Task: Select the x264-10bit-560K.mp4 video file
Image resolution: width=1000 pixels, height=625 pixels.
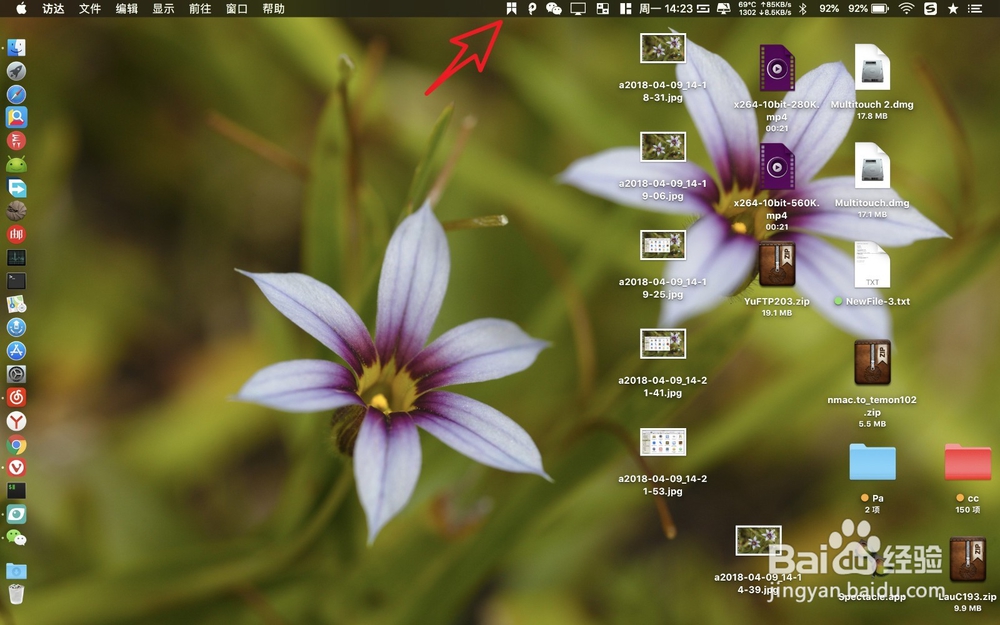Action: click(776, 166)
